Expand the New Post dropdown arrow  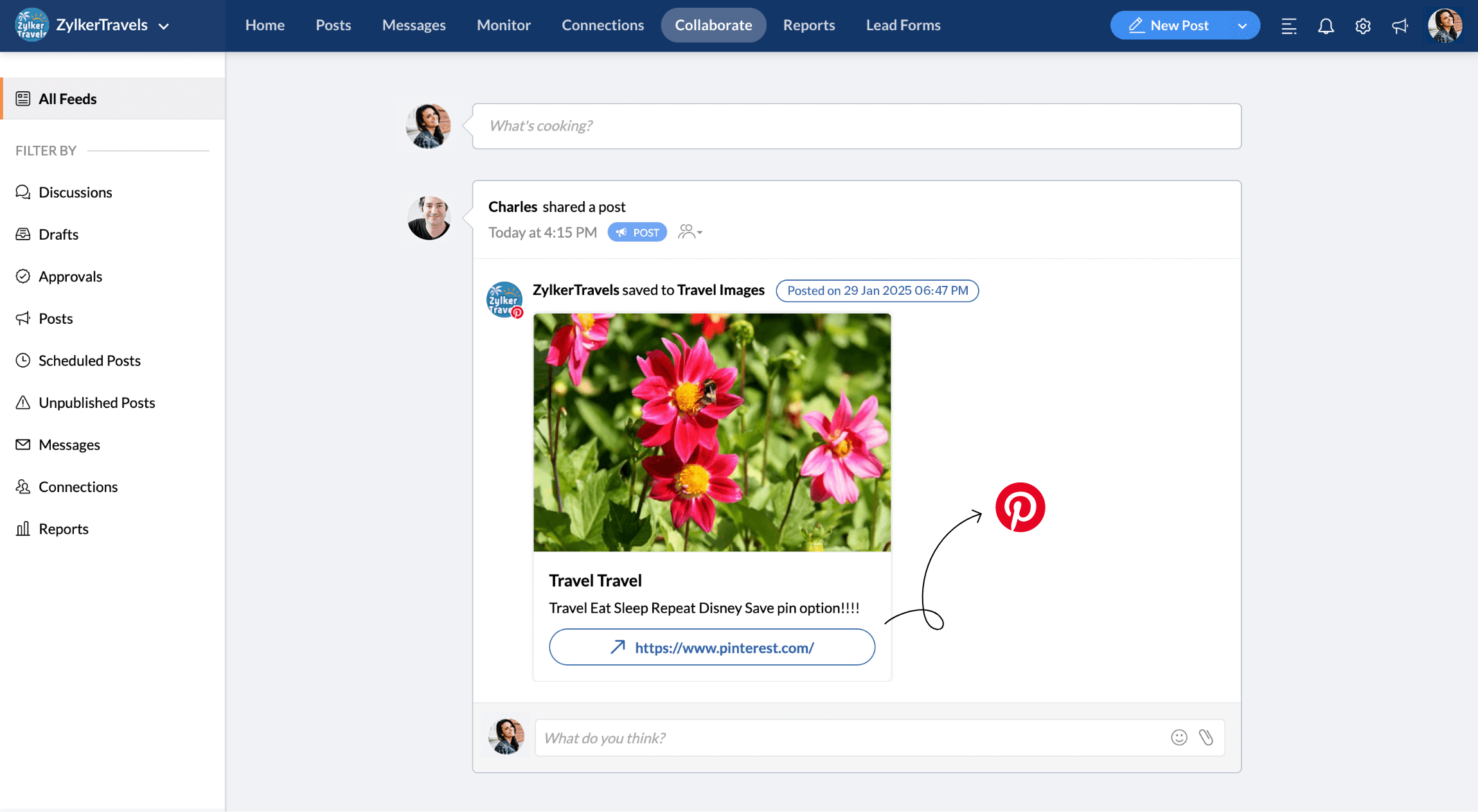pyautogui.click(x=1242, y=26)
